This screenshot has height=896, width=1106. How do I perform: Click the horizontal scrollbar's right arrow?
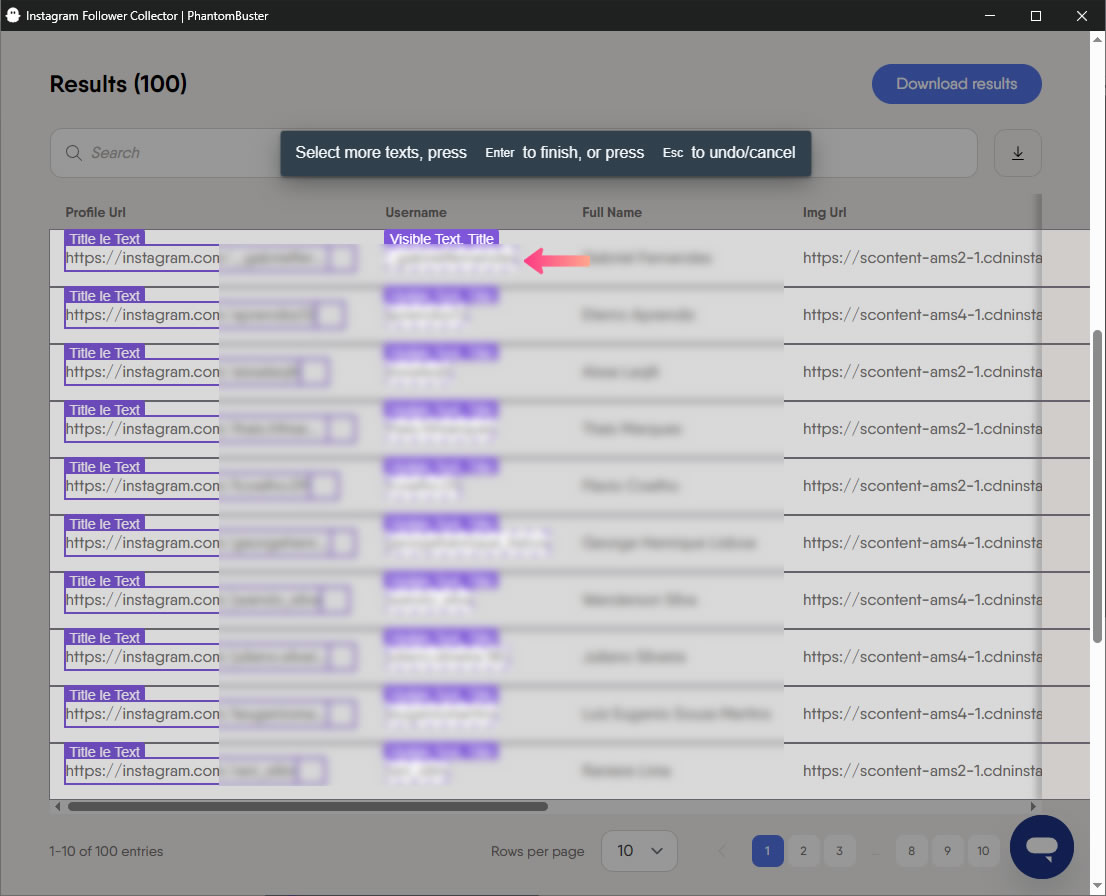point(1033,806)
